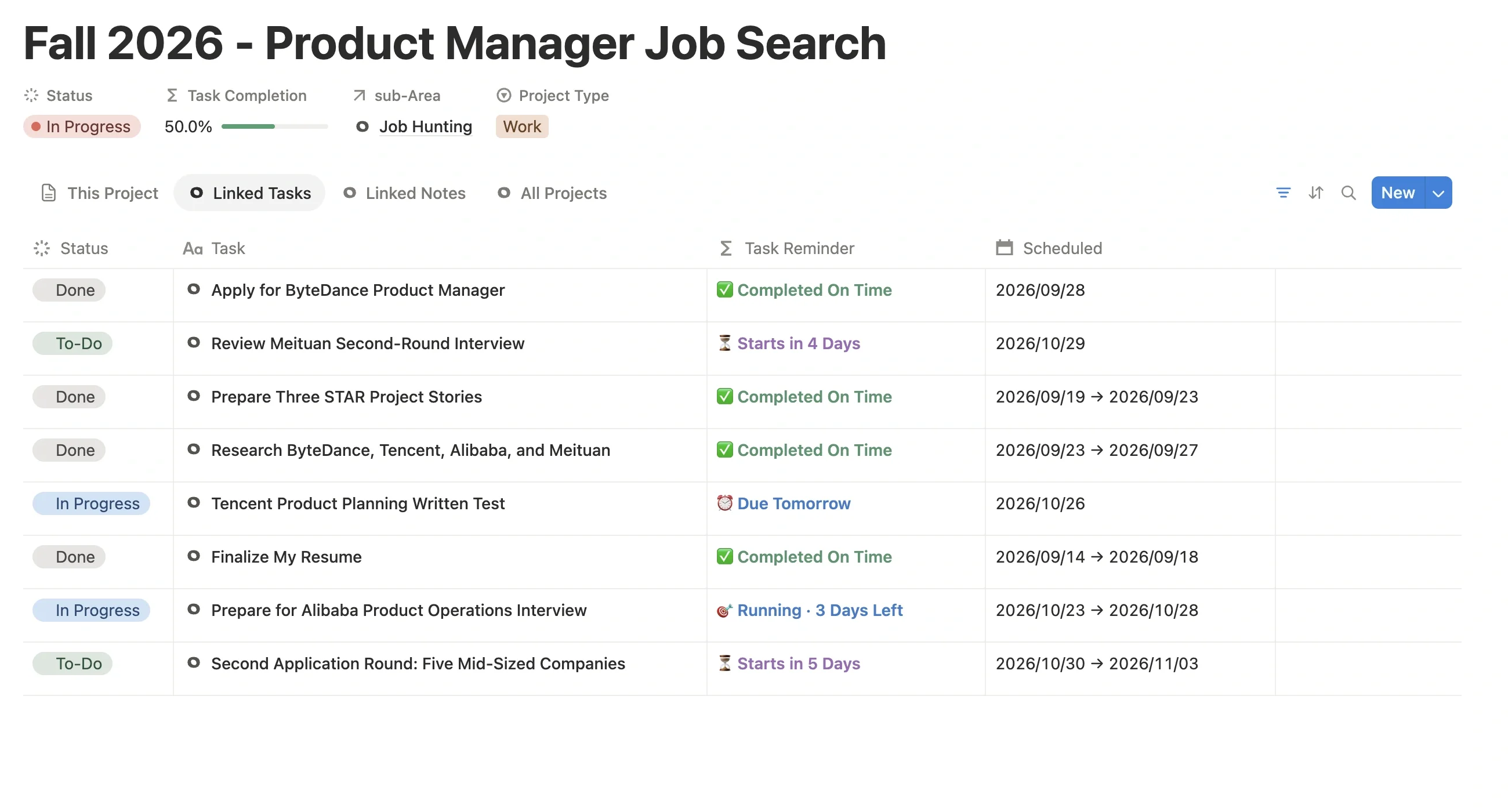The width and height of the screenshot is (1508, 812).
Task: Open the search magnifier icon
Action: point(1348,193)
